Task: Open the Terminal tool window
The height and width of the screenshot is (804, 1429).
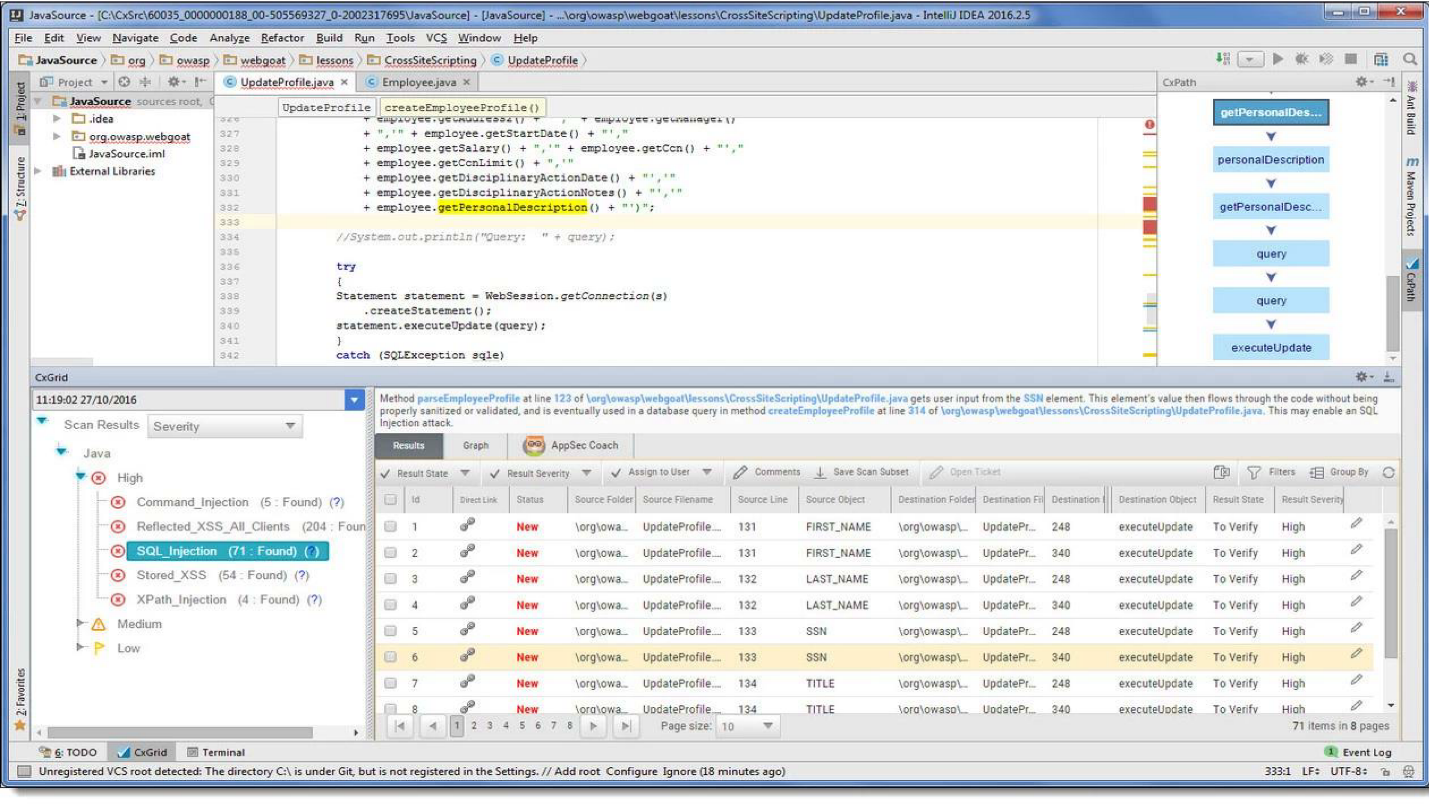Action: coord(216,752)
